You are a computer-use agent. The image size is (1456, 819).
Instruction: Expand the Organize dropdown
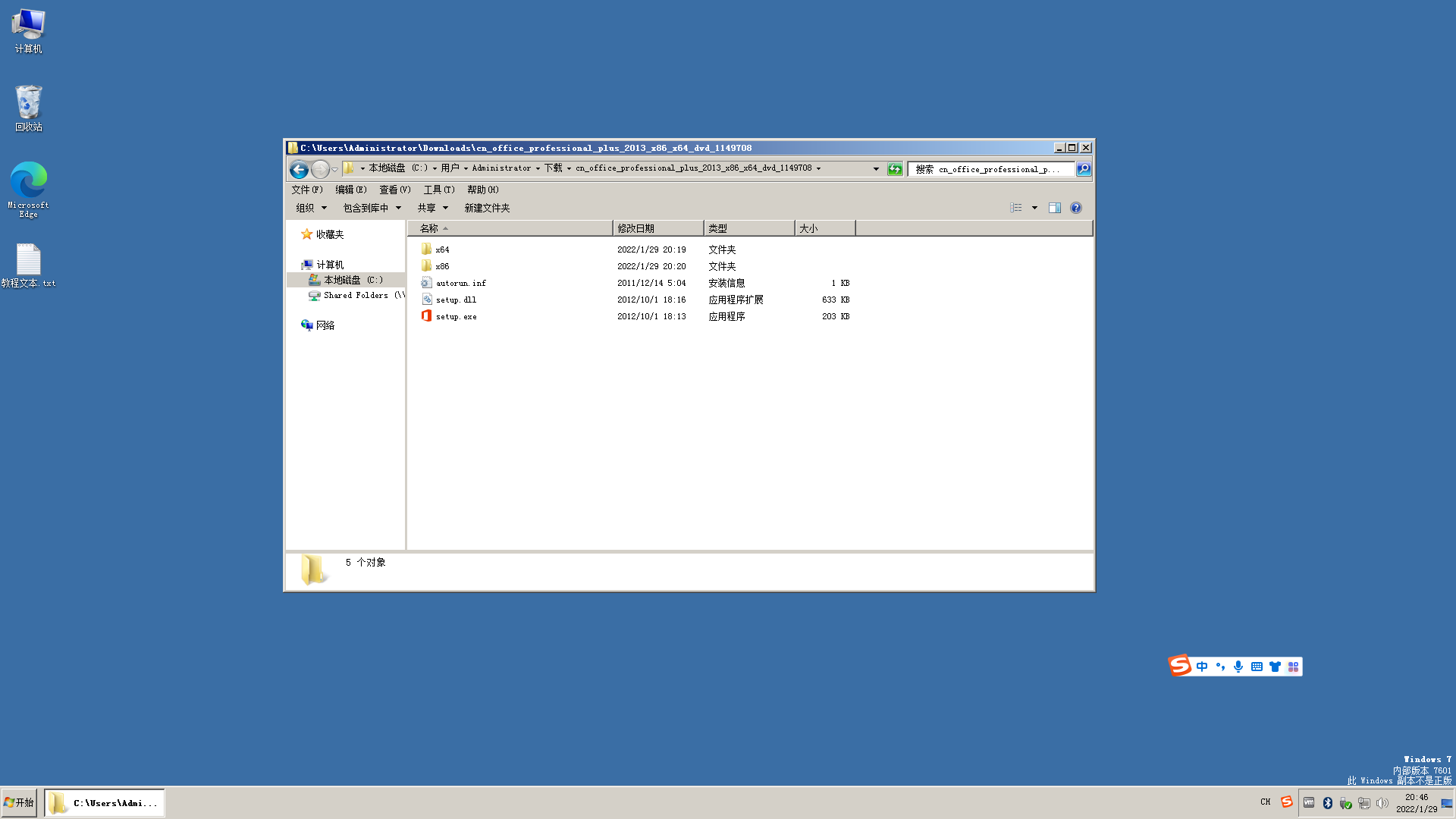pyautogui.click(x=312, y=208)
